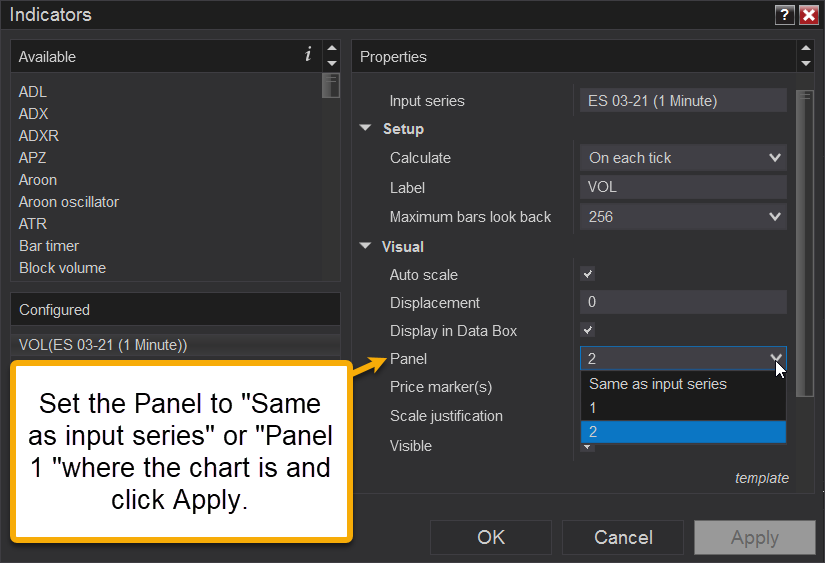The image size is (825, 563).
Task: Click the Available panel scroll down arrow
Action: 331,64
